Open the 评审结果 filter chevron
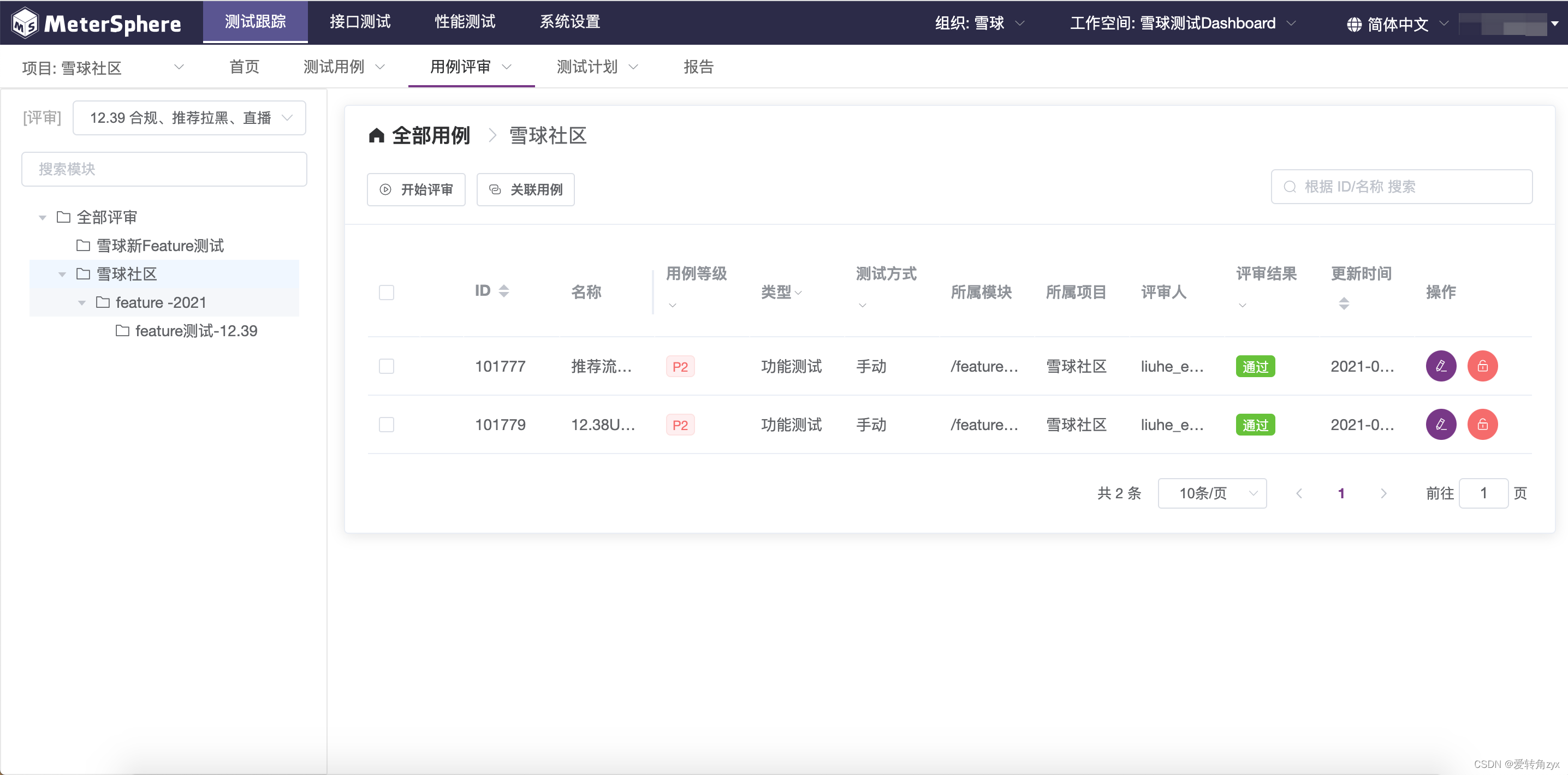 point(1243,306)
